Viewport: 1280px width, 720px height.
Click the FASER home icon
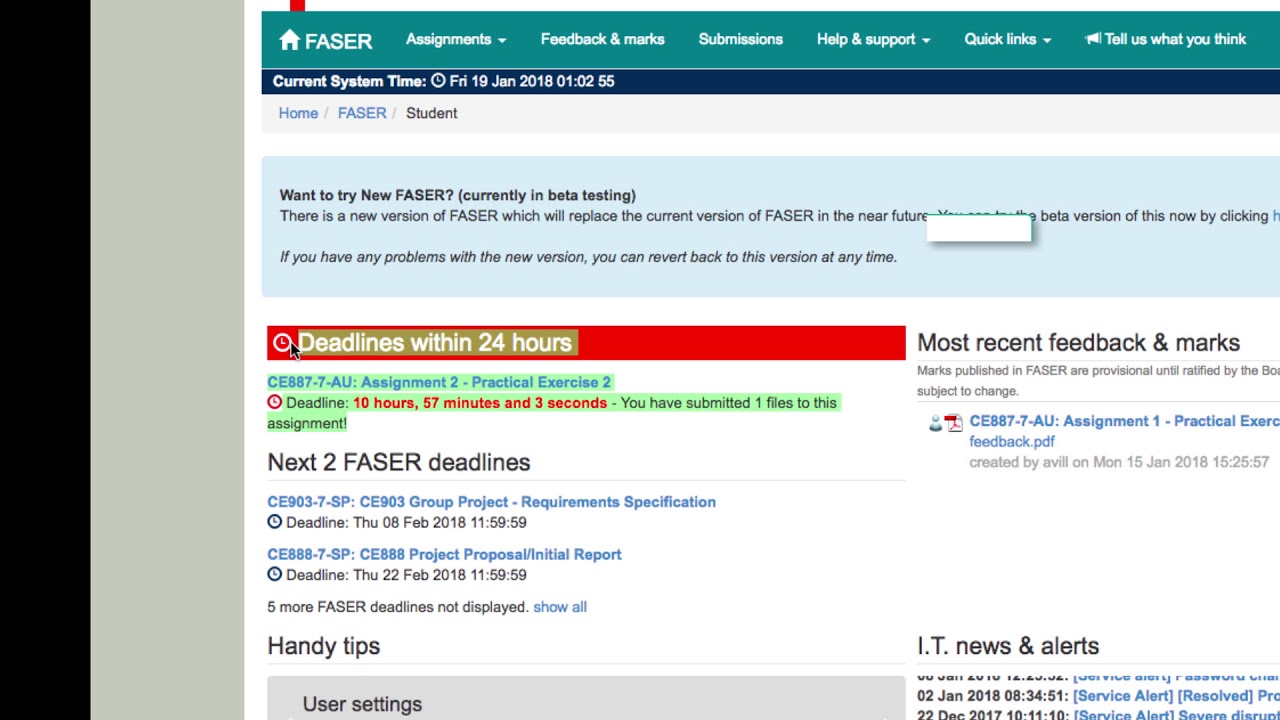(x=289, y=39)
